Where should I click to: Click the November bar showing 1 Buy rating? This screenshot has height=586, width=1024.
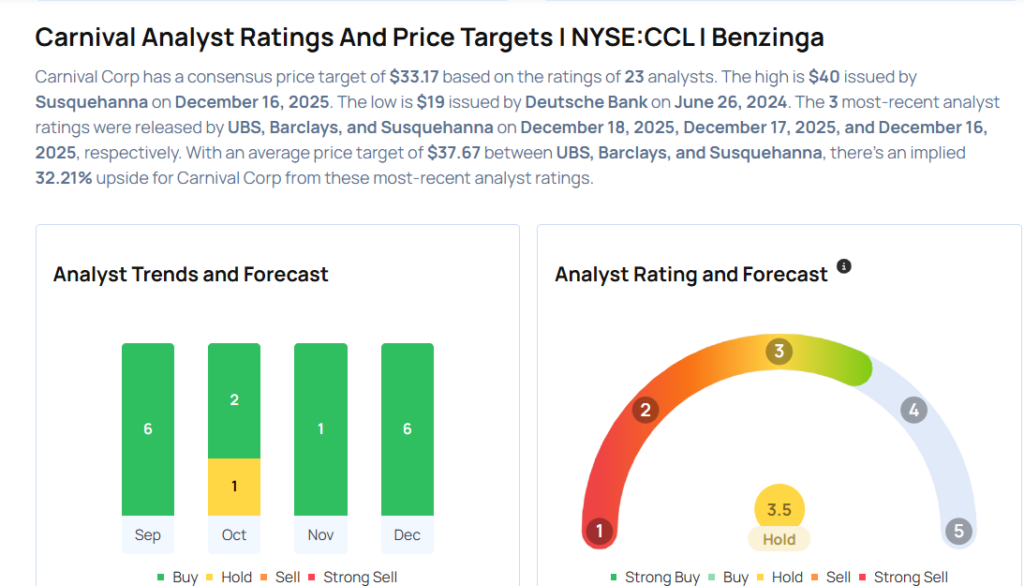321,429
